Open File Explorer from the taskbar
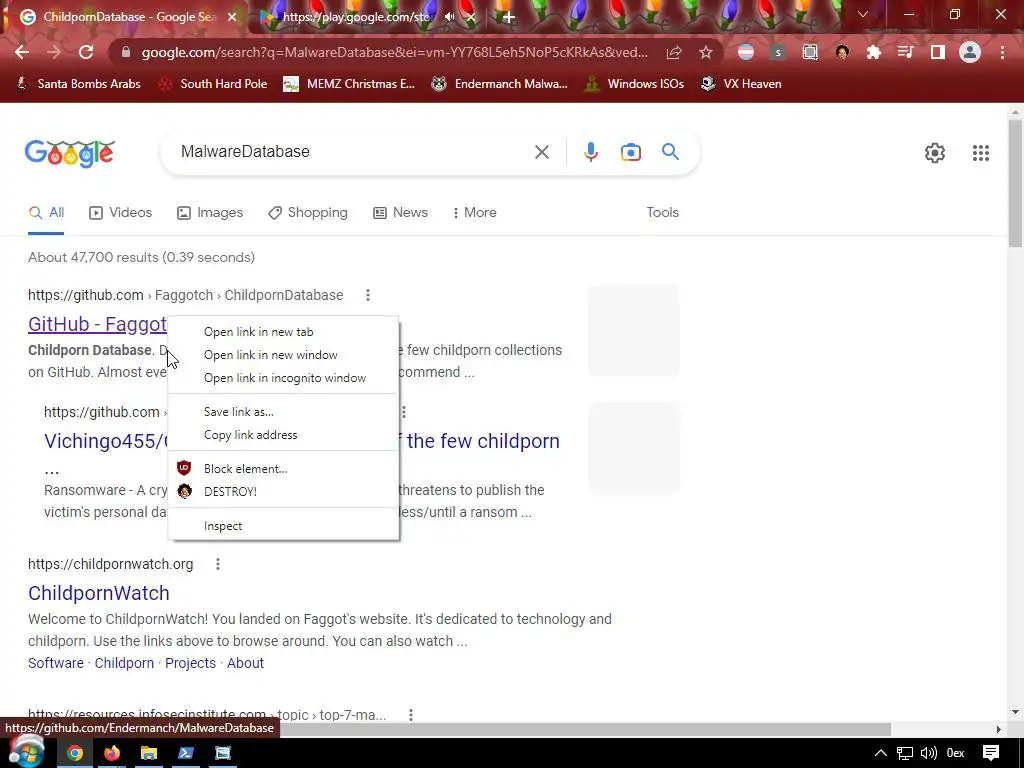 click(149, 753)
